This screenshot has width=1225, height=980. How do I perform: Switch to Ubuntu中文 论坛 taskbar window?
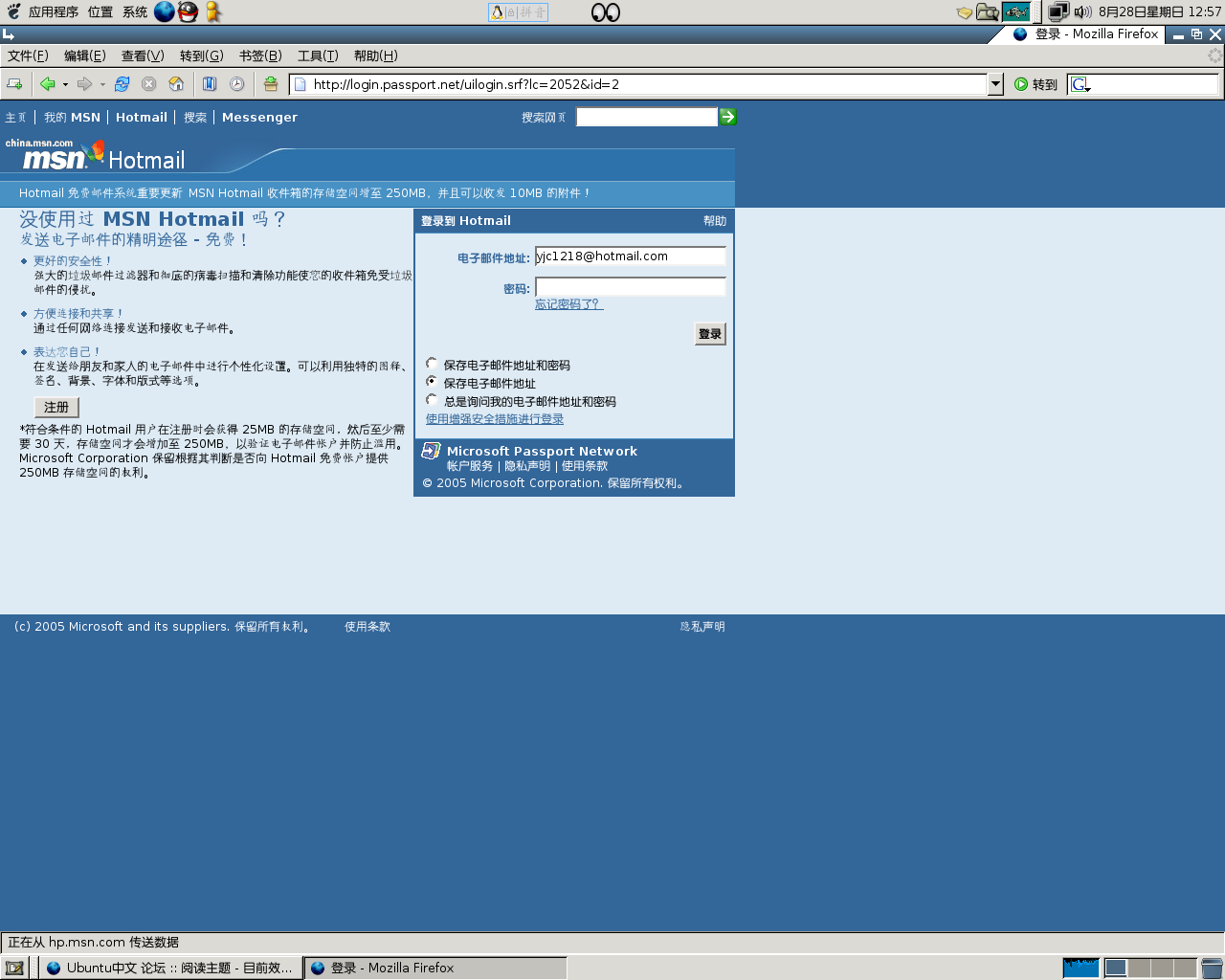(170, 968)
